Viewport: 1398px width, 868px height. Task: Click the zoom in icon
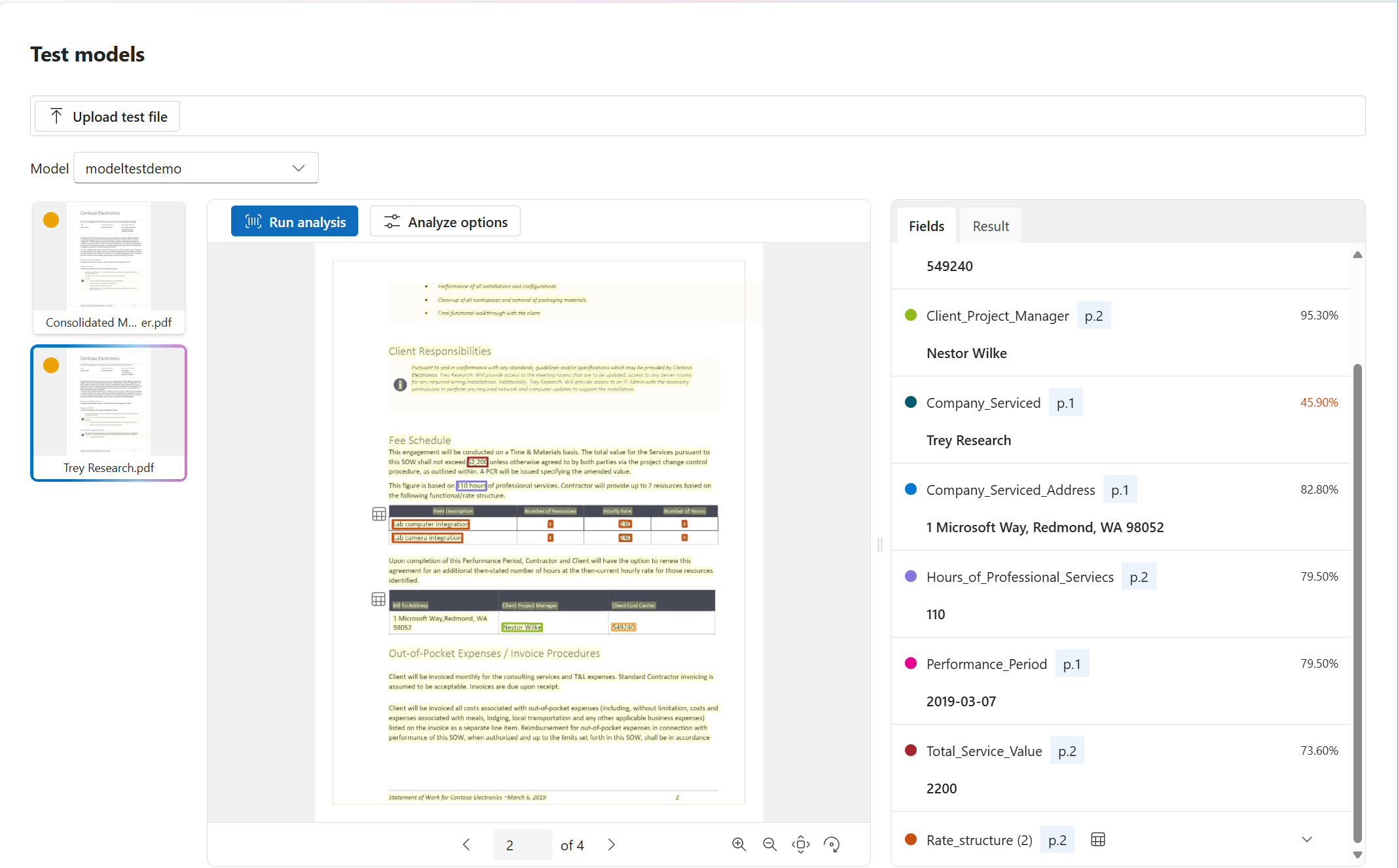738,844
